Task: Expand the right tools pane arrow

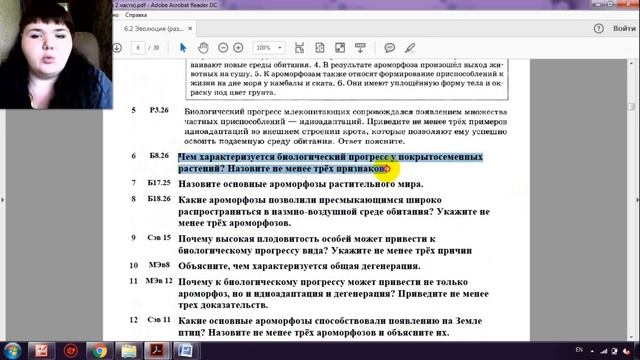Action: pyautogui.click(x=637, y=200)
